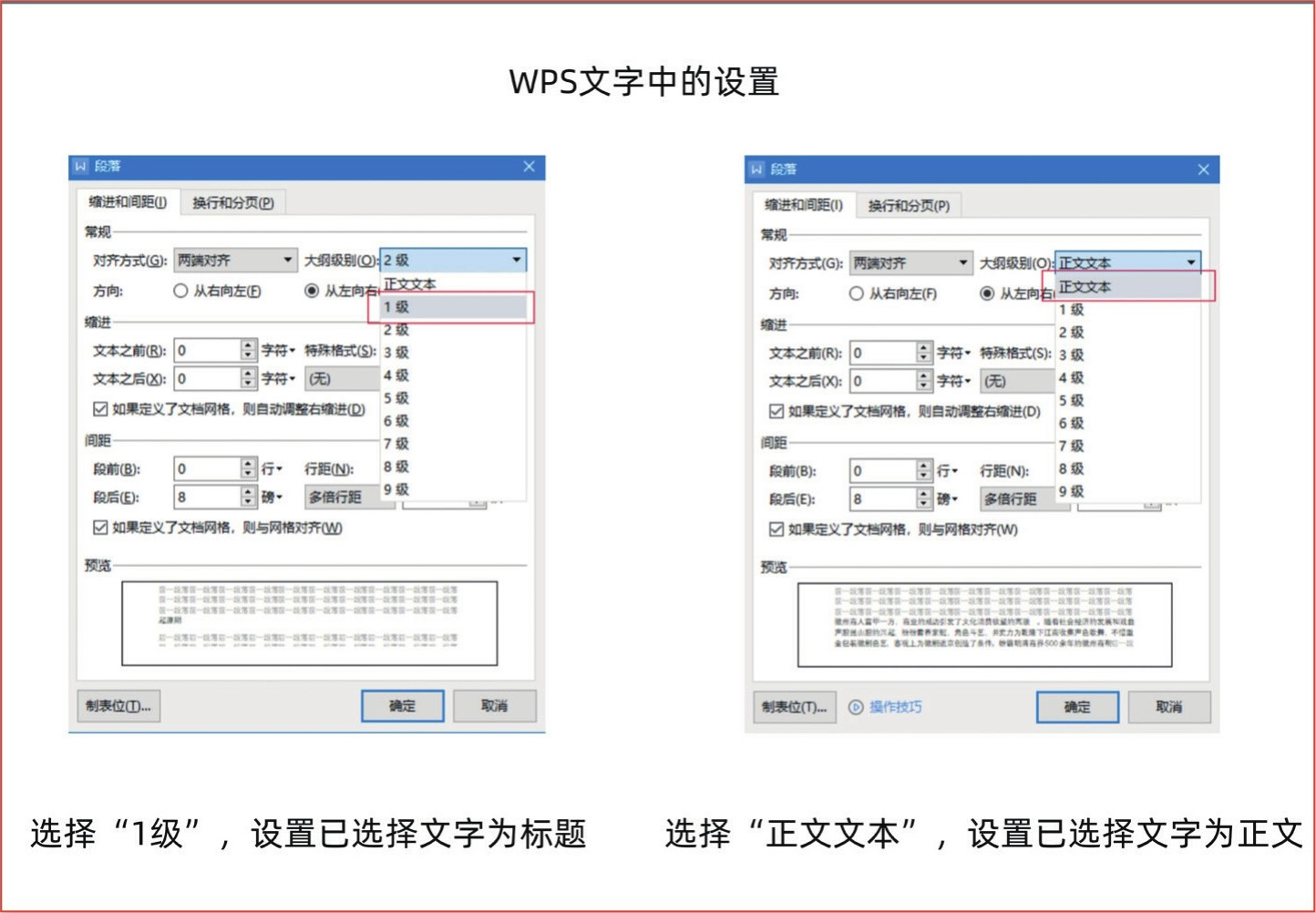Image resolution: width=1316 pixels, height=913 pixels.
Task: Choose 7 级 in the right dialog outline list
Action: pyautogui.click(x=1127, y=446)
